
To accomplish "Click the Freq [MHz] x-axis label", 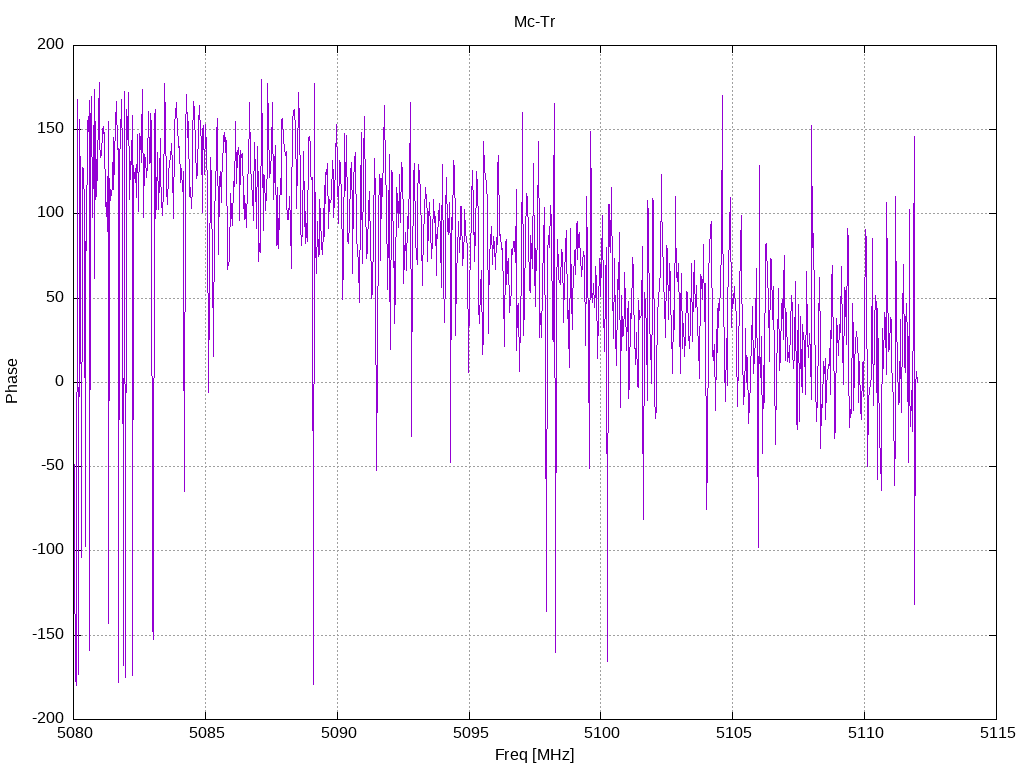I will 534,755.
